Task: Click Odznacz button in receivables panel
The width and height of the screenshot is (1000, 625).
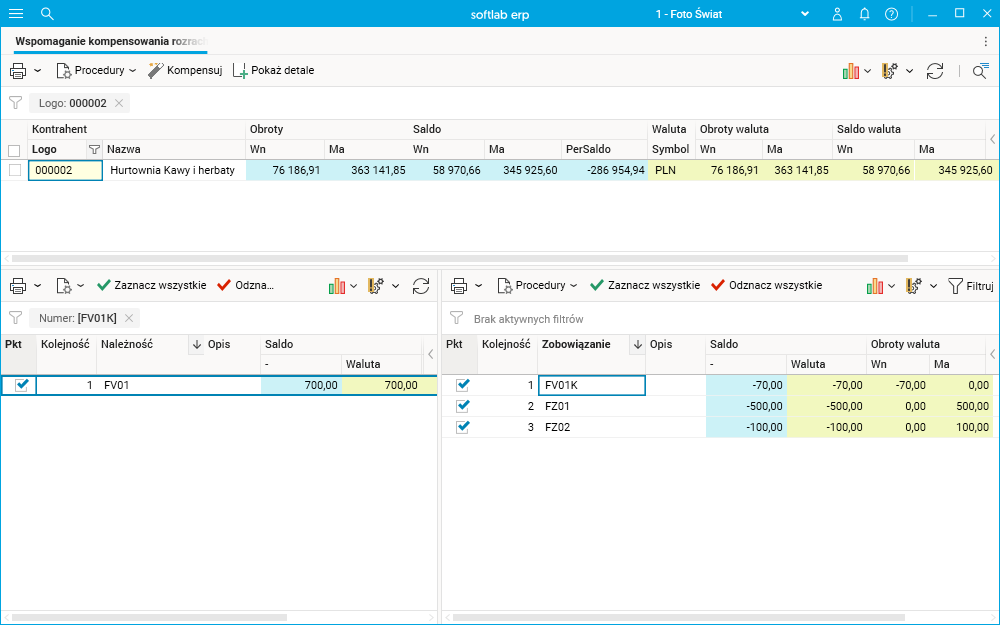Action: (246, 285)
